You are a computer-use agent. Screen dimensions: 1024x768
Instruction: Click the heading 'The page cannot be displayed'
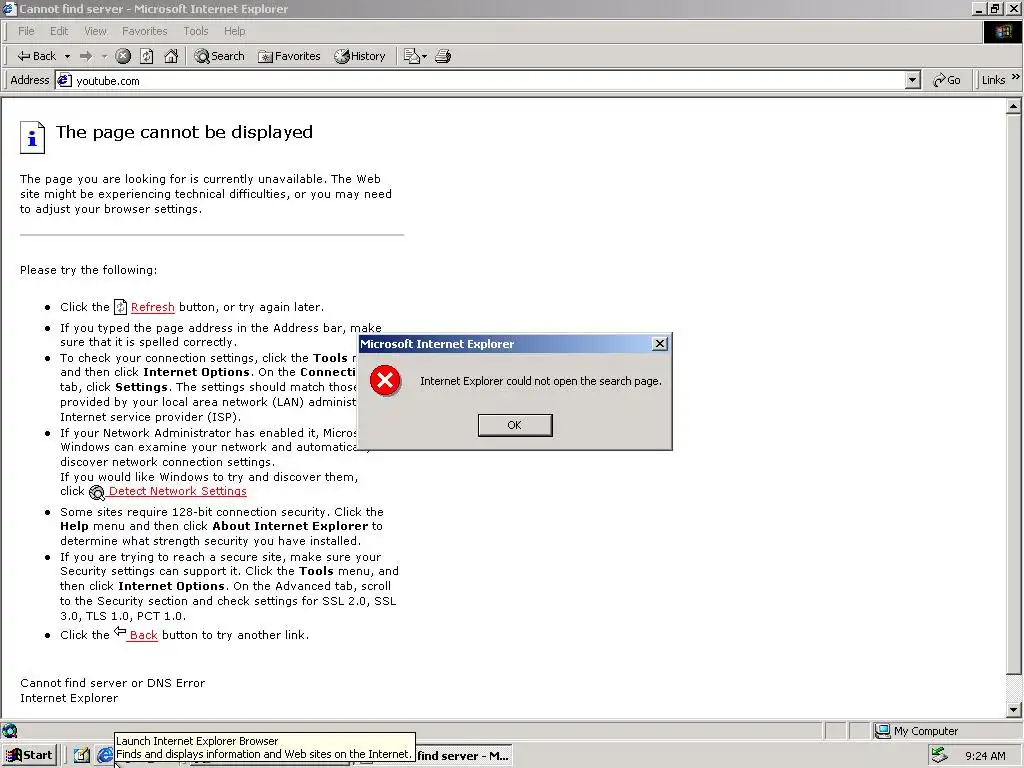coord(184,132)
